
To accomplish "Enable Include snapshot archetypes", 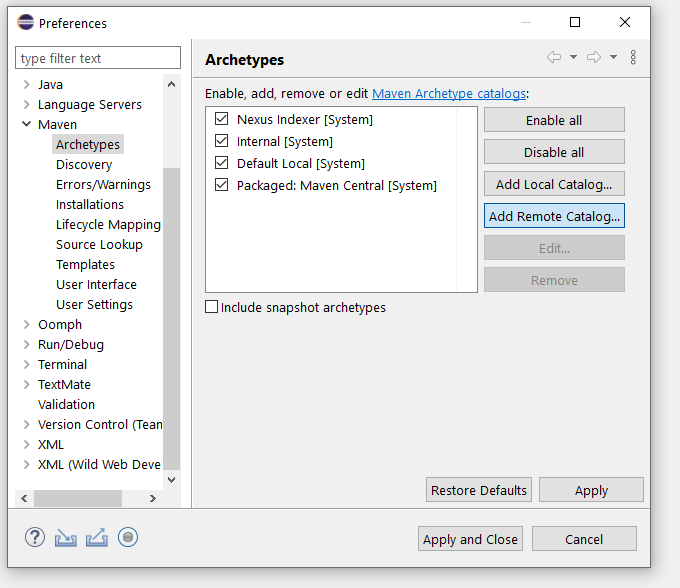I will (212, 308).
